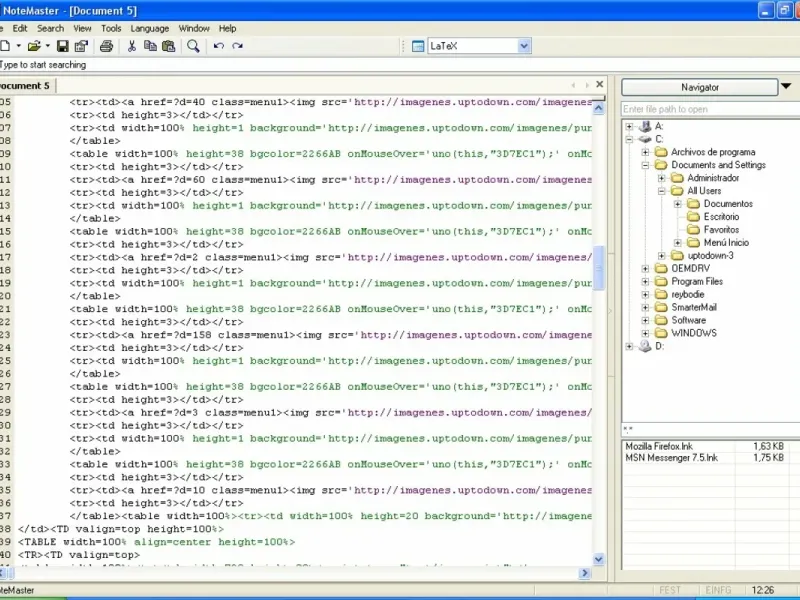This screenshot has width=800, height=600.
Task: Select the Escritorio folder in the tree
Action: [721, 216]
